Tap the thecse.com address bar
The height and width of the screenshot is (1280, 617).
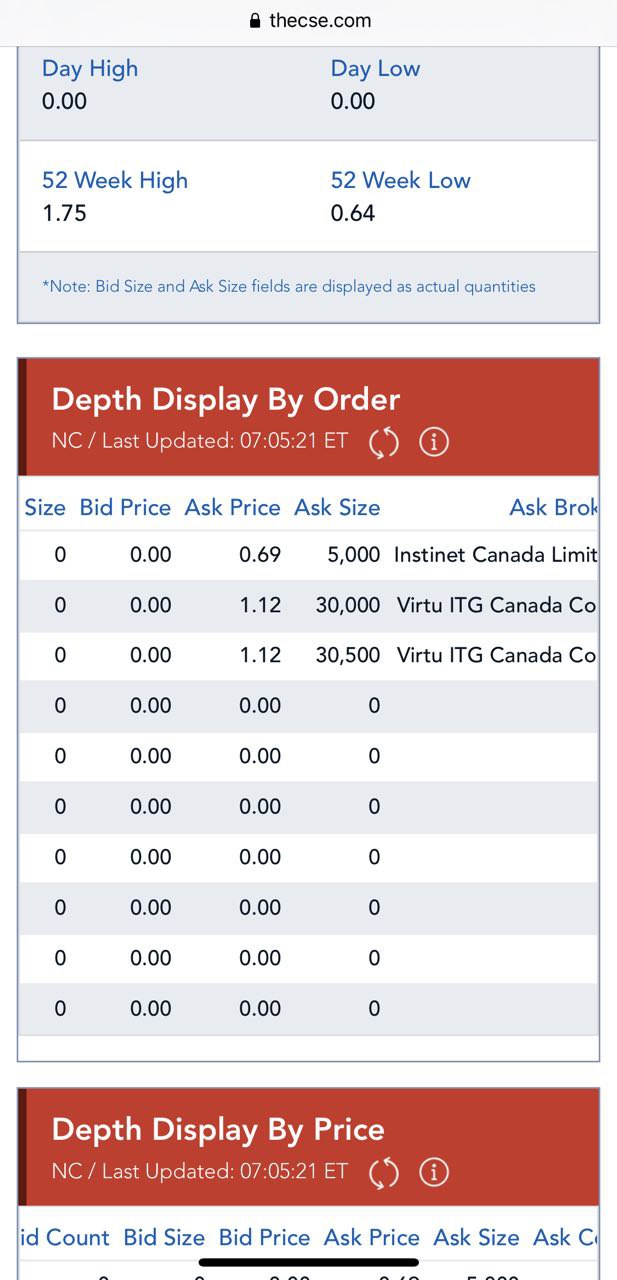coord(320,21)
